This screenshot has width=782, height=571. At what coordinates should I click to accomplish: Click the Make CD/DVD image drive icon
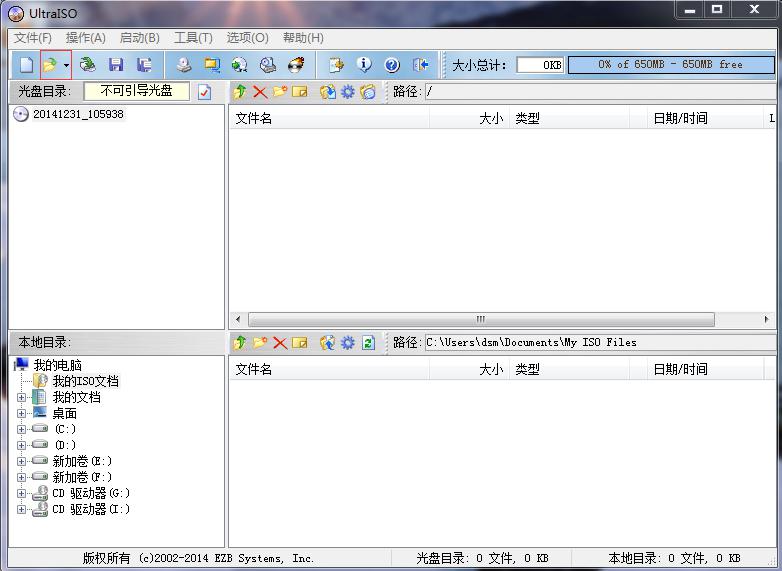(x=185, y=65)
